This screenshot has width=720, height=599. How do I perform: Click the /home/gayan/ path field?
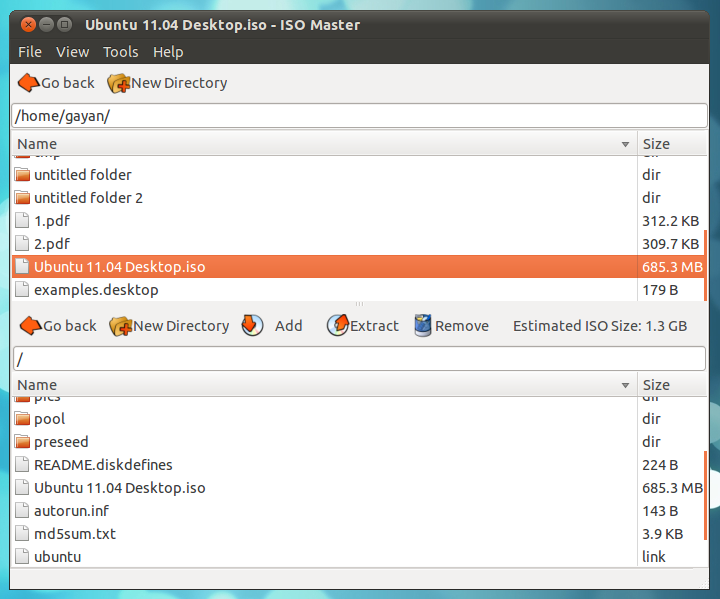pos(359,116)
